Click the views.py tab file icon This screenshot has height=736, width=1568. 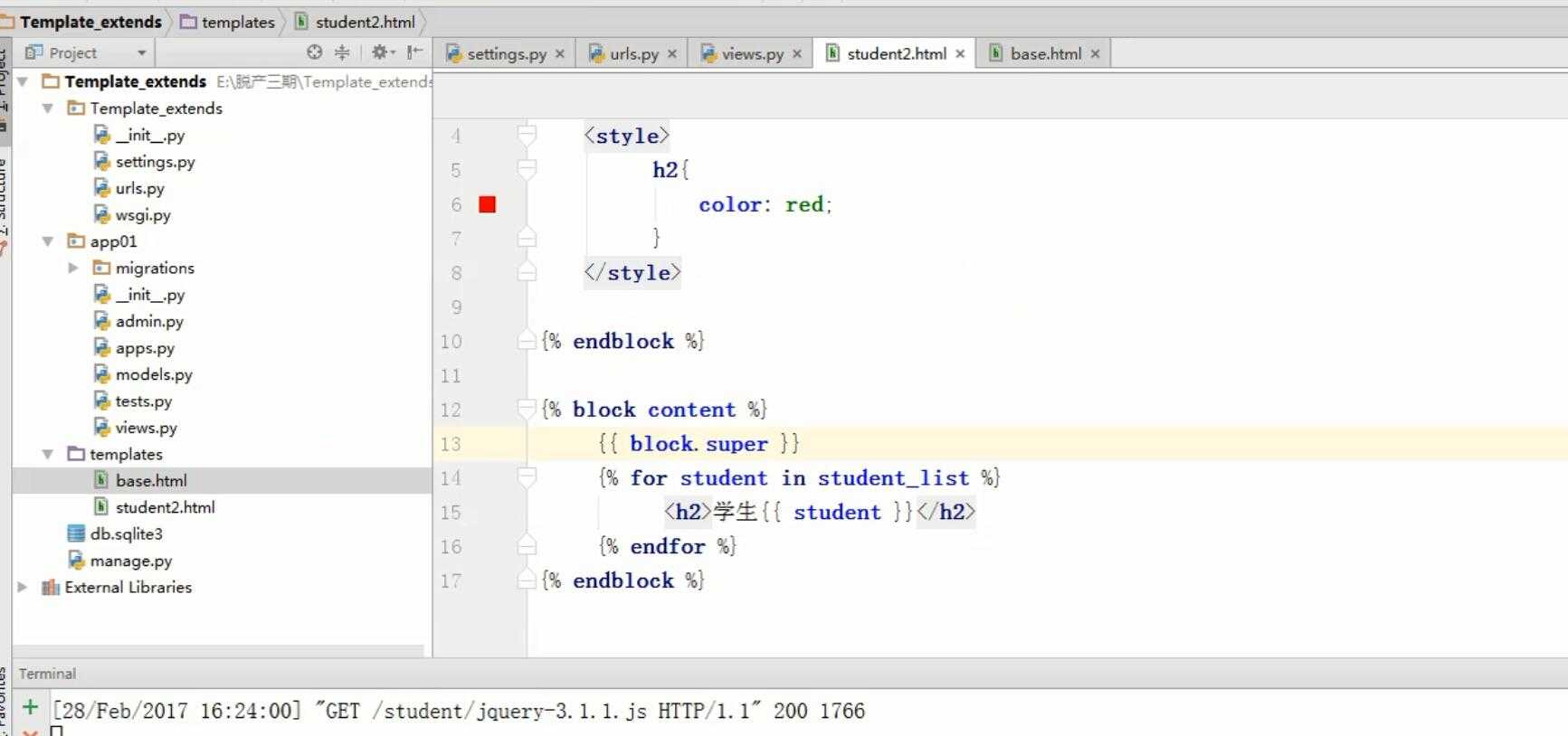[708, 53]
